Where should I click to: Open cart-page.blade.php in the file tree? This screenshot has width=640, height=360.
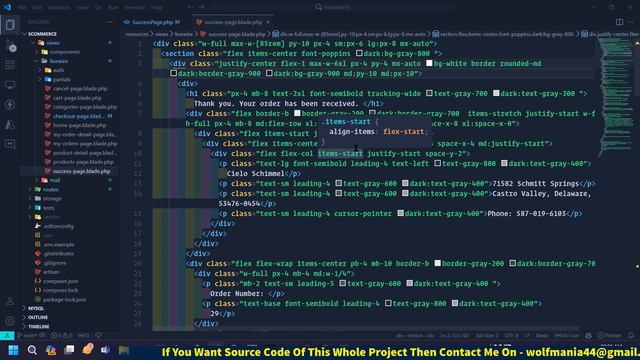pyautogui.click(x=77, y=98)
